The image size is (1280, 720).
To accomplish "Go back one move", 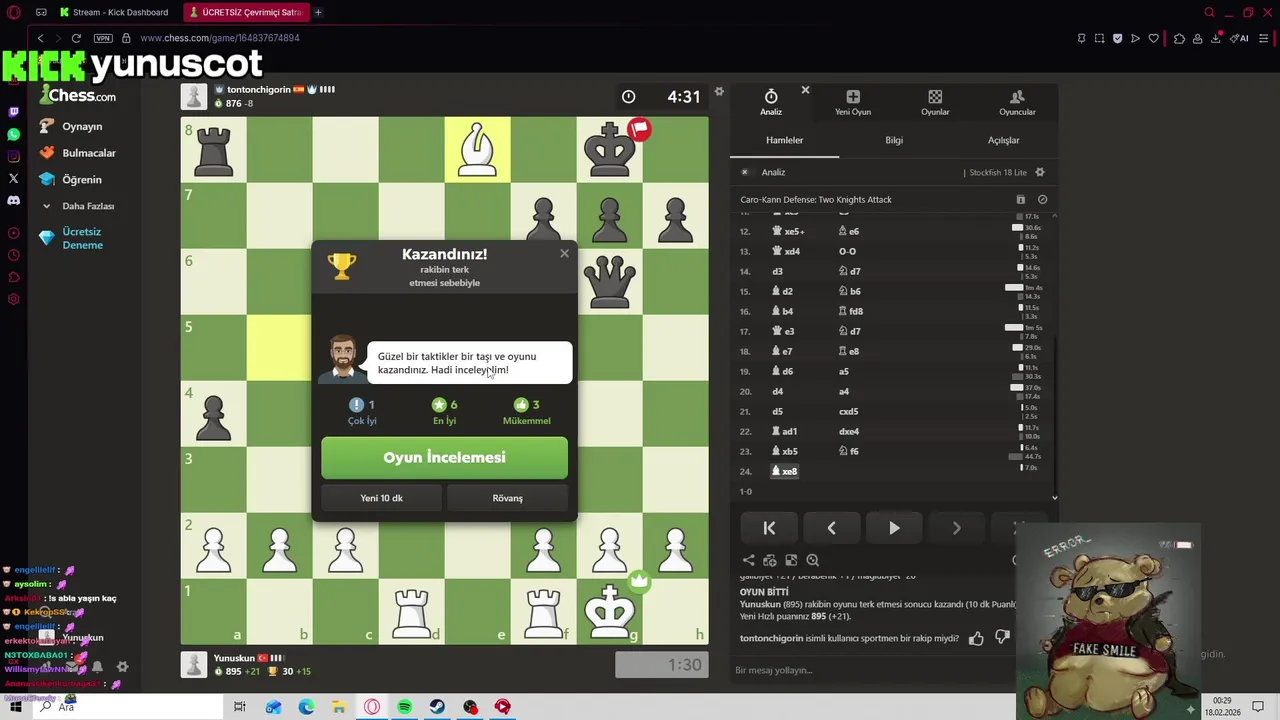I will tap(831, 528).
